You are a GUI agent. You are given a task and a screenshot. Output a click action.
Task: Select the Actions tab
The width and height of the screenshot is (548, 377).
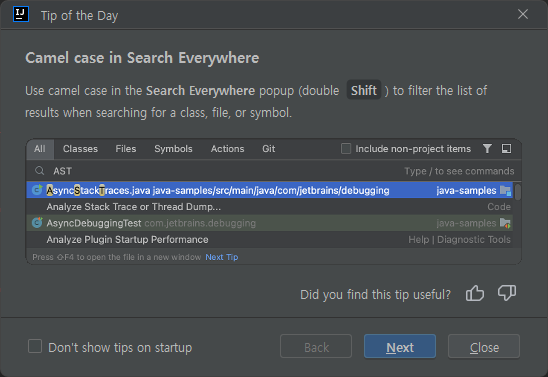pyautogui.click(x=228, y=149)
